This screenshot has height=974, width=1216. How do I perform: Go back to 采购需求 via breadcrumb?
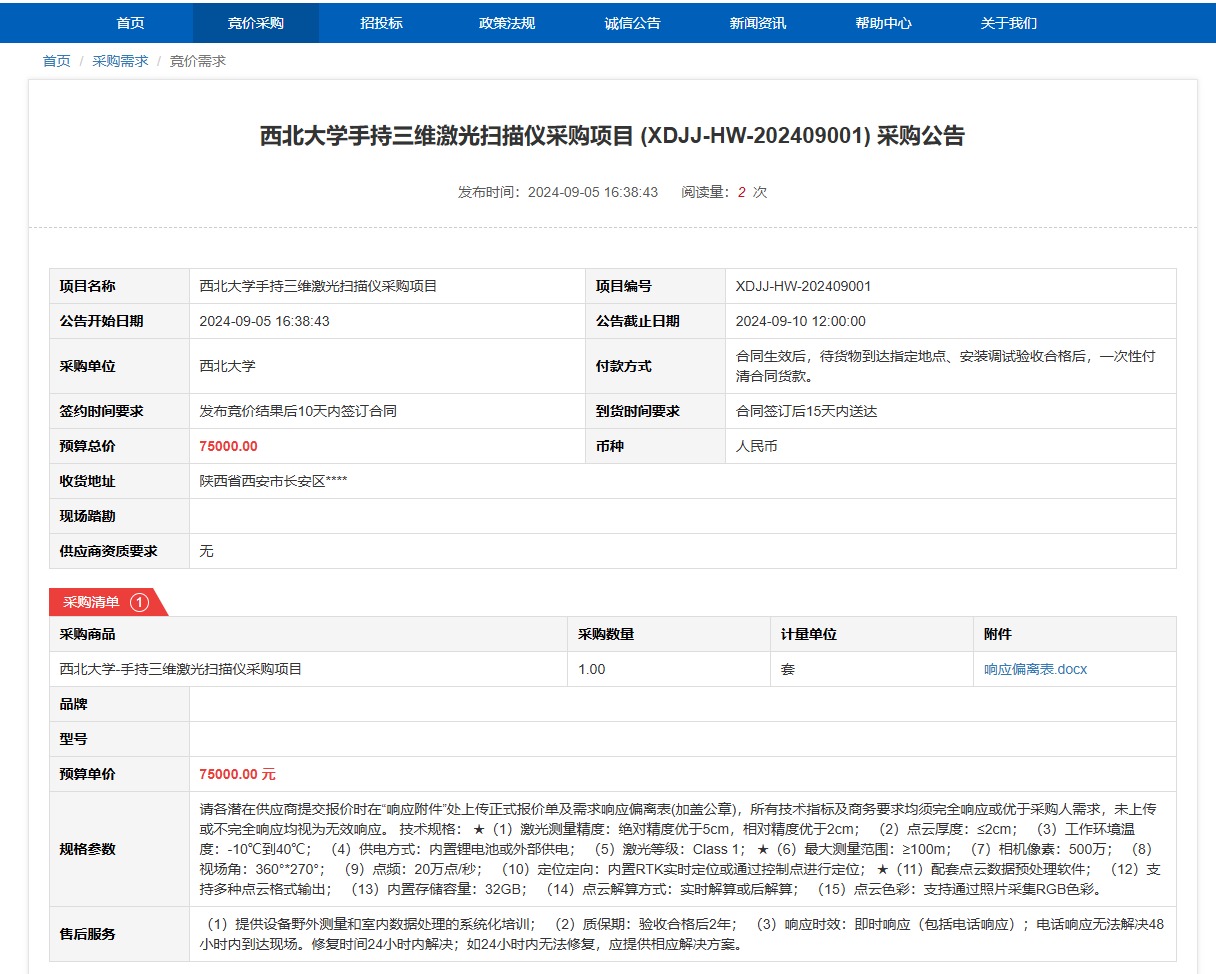(x=120, y=61)
